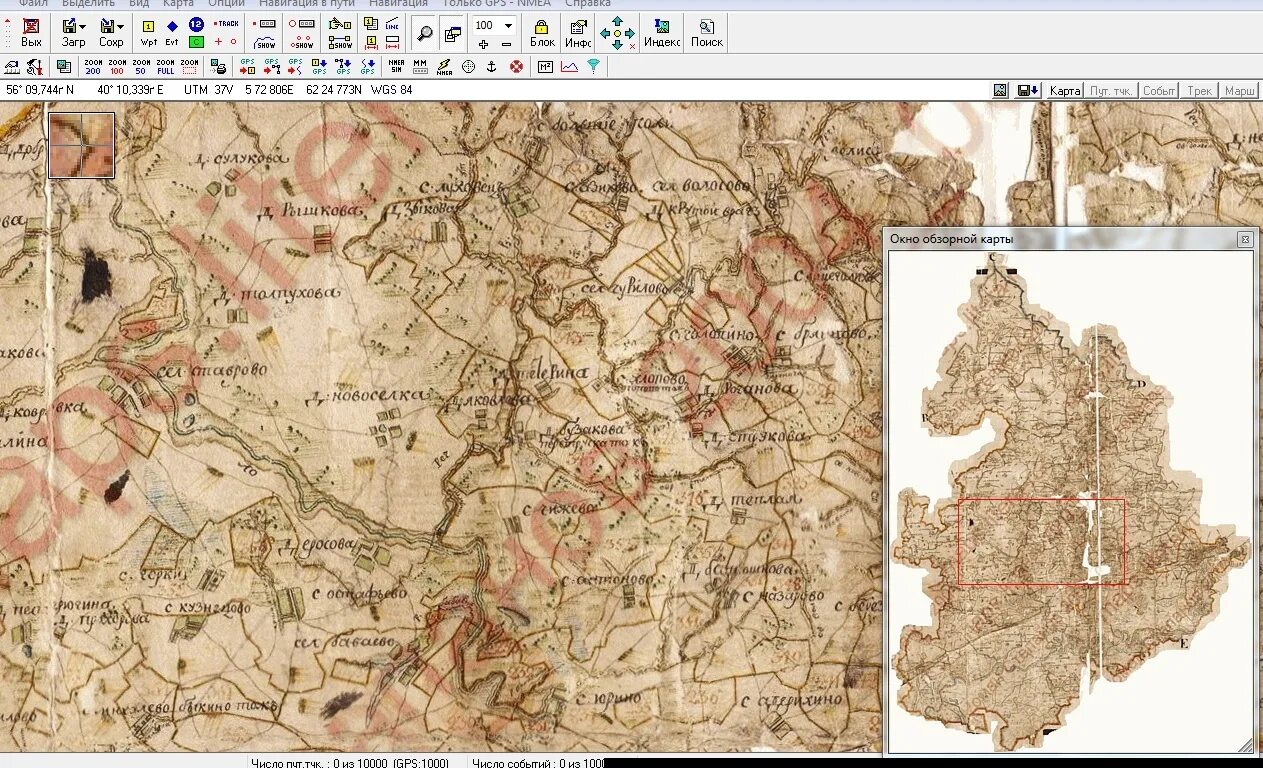Select the Wpt waypoint placement tool

tap(149, 33)
